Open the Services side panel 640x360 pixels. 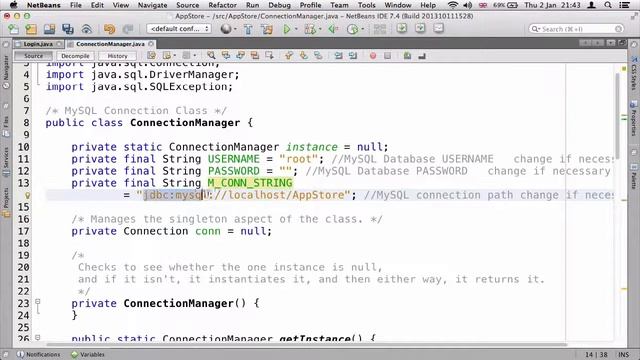[x=6, y=161]
